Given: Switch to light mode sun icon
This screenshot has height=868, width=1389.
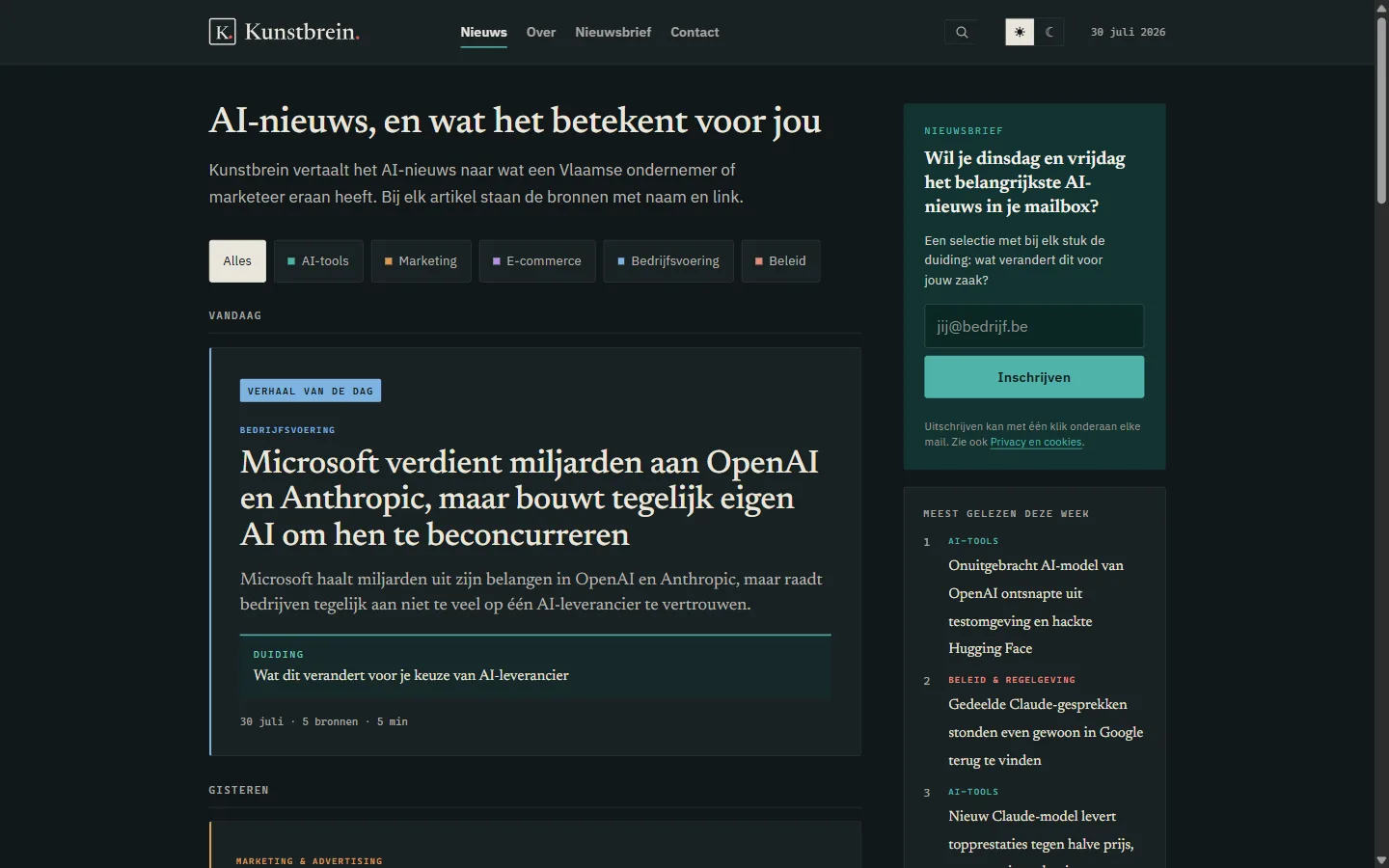Looking at the screenshot, I should 1020,32.
